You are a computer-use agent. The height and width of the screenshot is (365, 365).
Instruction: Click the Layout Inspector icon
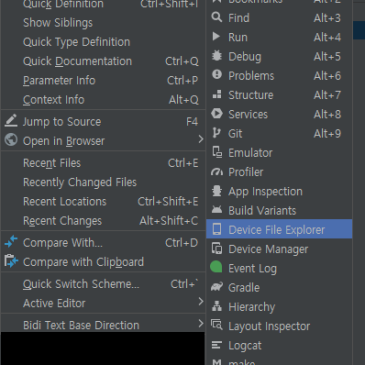pyautogui.click(x=217, y=325)
